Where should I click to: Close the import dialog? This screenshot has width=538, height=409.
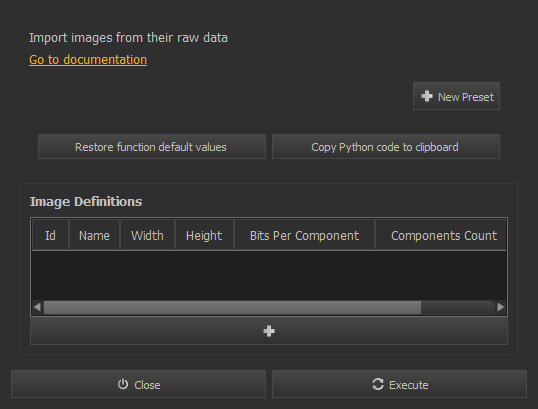click(139, 384)
